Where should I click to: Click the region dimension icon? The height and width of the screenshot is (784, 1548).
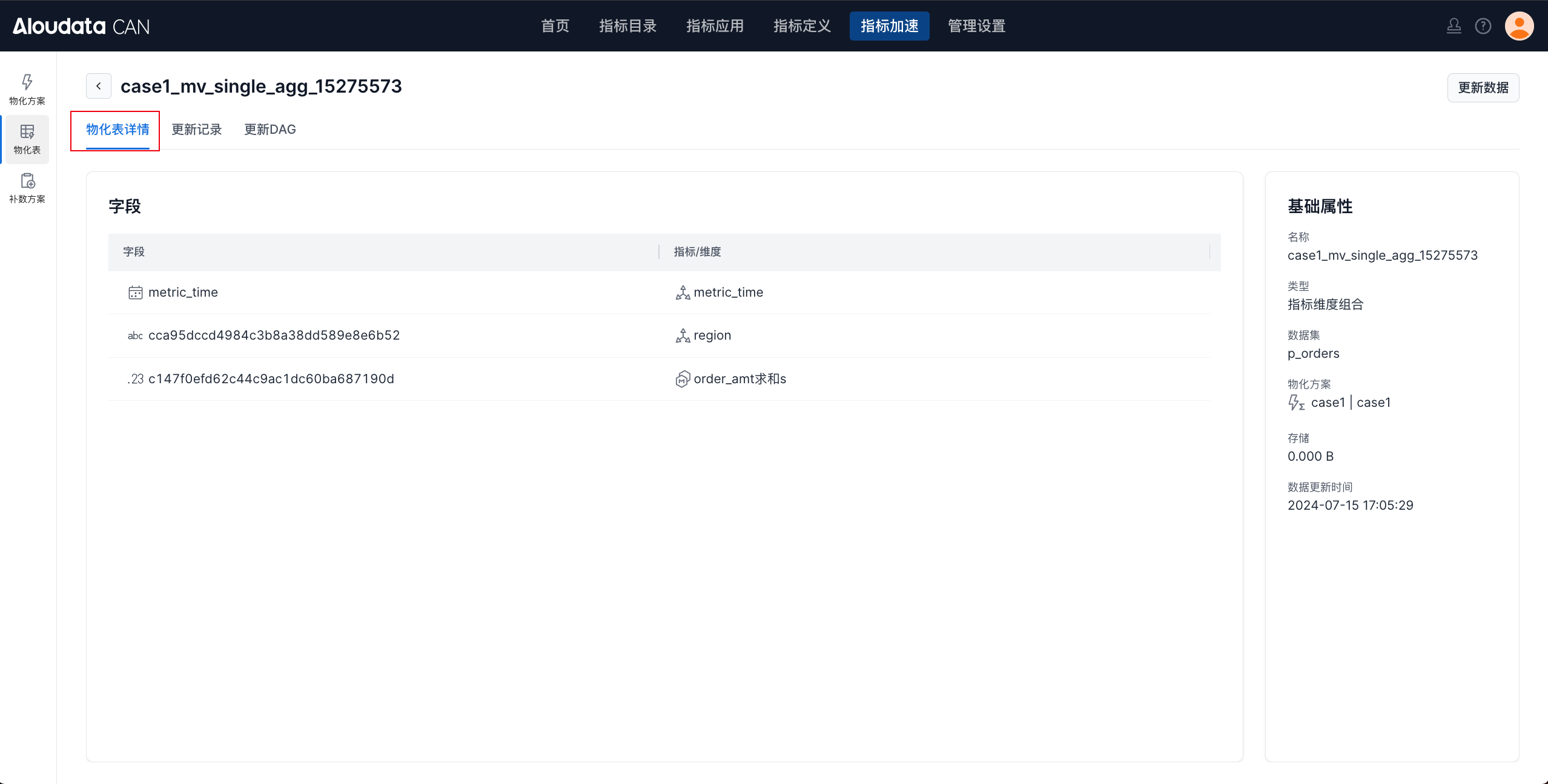tap(683, 336)
